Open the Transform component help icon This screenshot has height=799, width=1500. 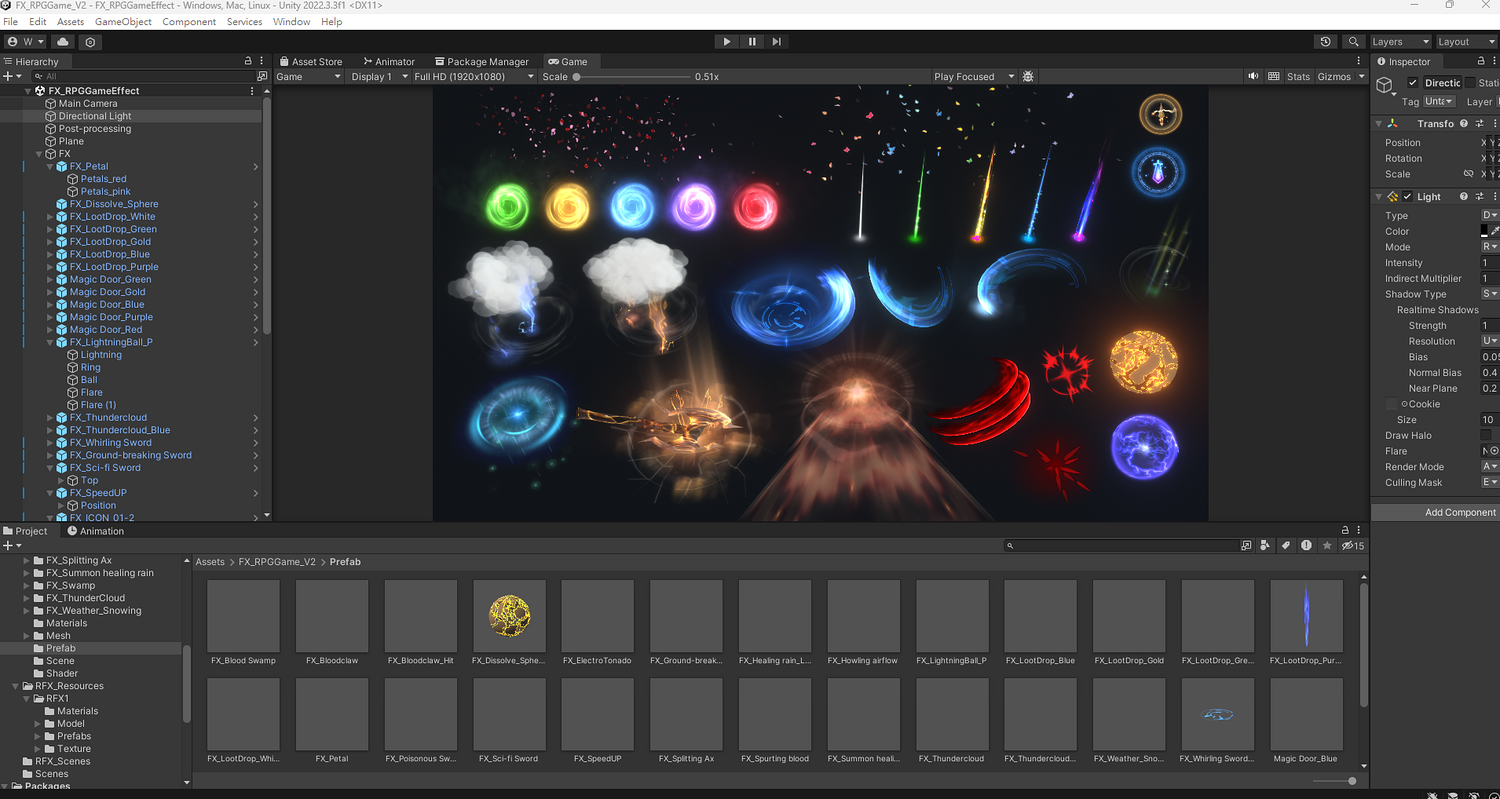pyautogui.click(x=1464, y=124)
